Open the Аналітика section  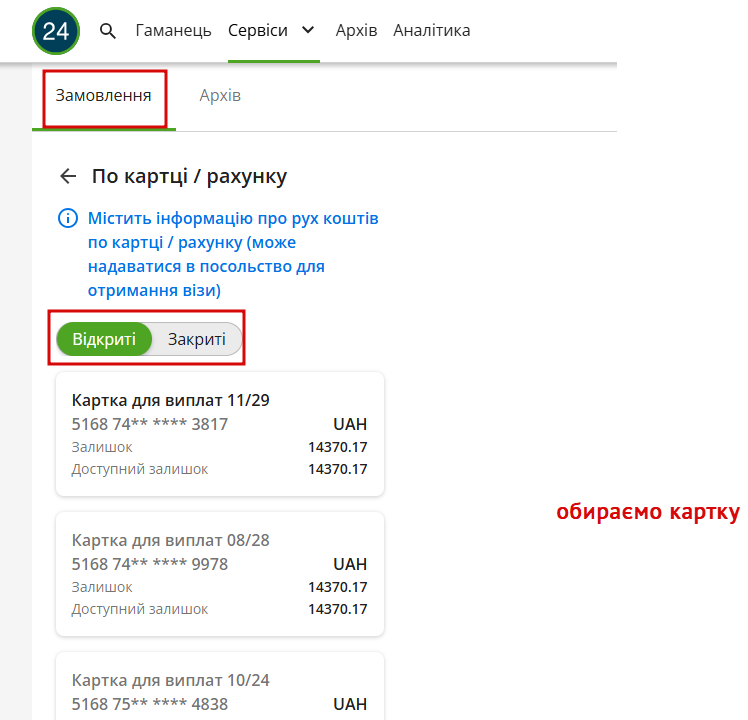point(432,31)
